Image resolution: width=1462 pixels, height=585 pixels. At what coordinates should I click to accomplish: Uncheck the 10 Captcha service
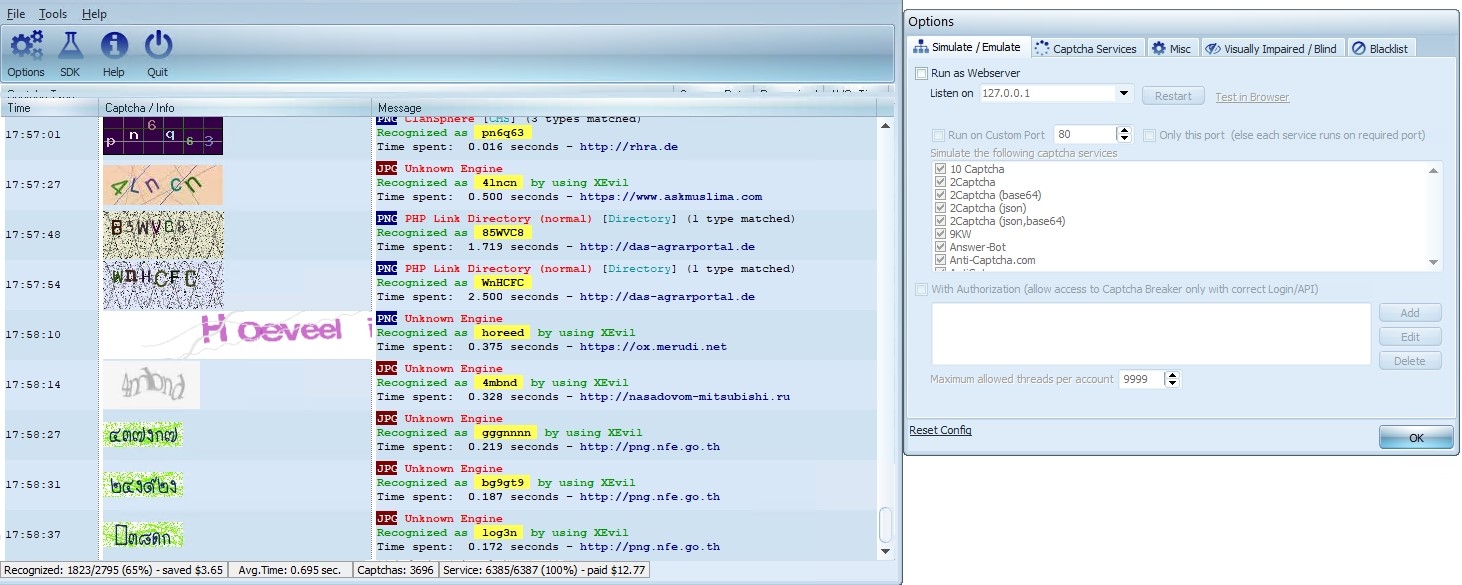click(940, 169)
